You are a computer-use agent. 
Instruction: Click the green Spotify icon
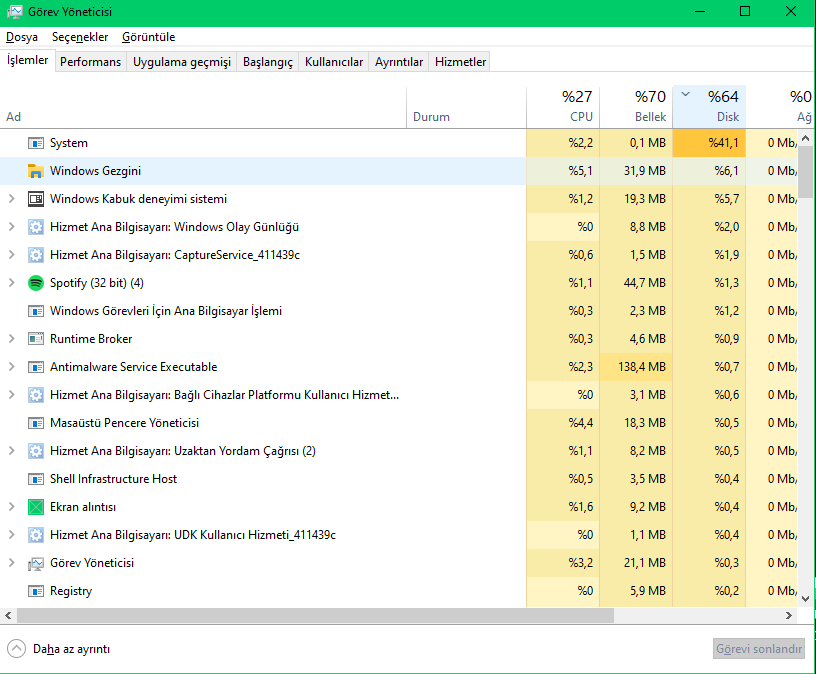point(35,283)
